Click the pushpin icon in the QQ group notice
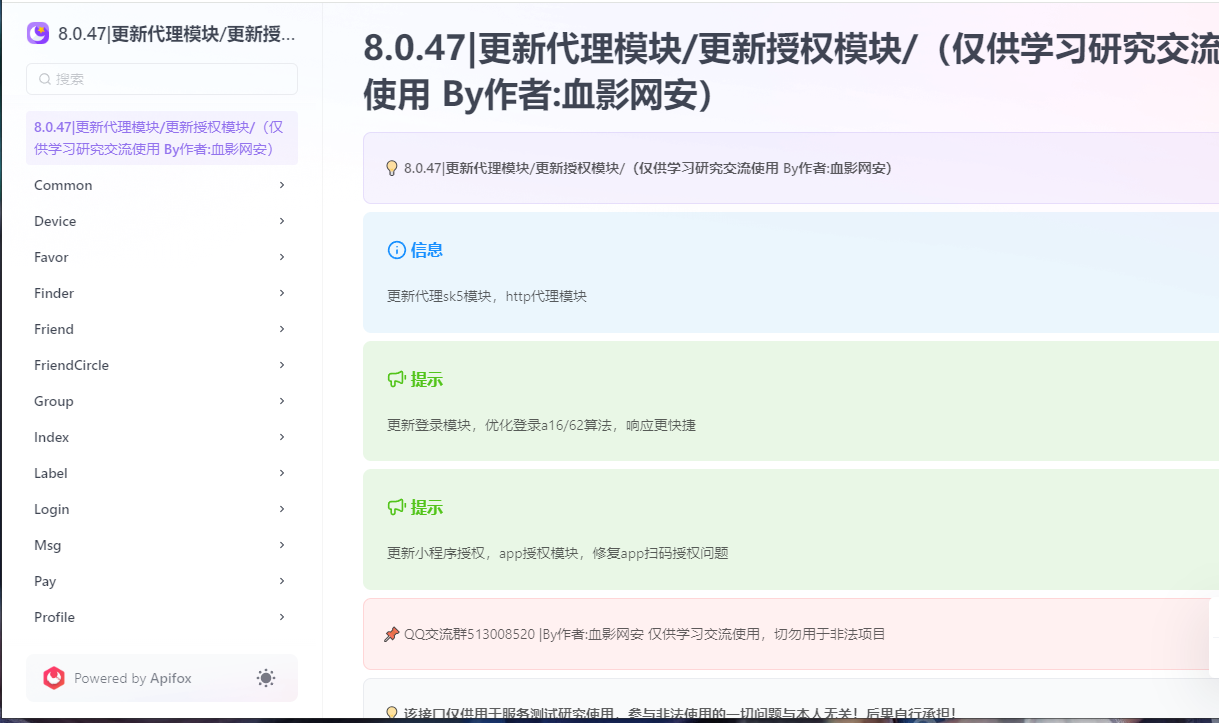The width and height of the screenshot is (1219, 723). coord(391,633)
